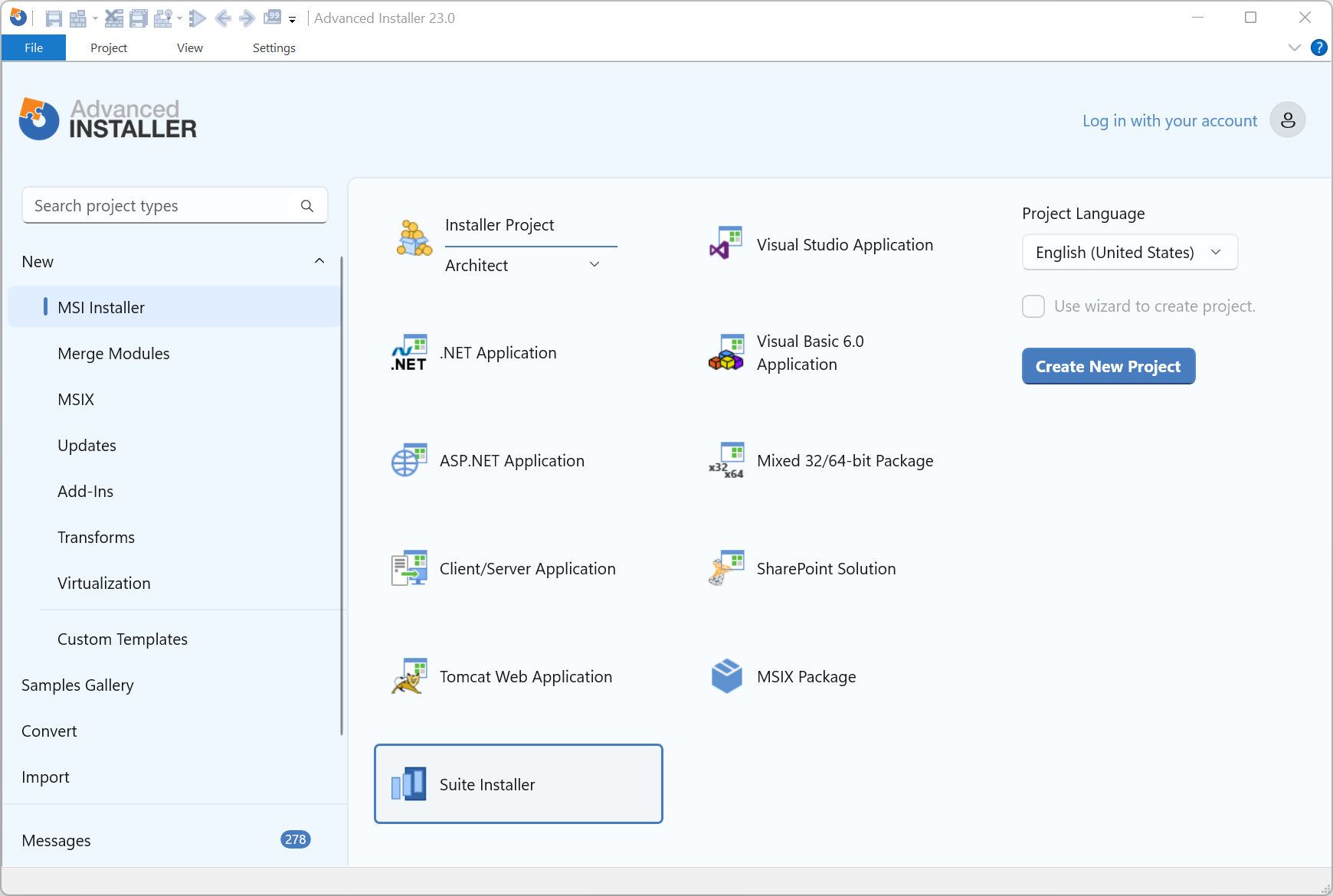The width and height of the screenshot is (1333, 896).
Task: Click the messages icon marked 99
Action: coord(273,17)
